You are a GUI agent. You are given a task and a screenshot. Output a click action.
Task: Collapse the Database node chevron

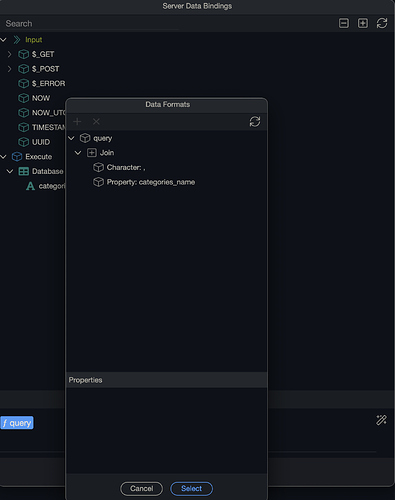coord(10,171)
